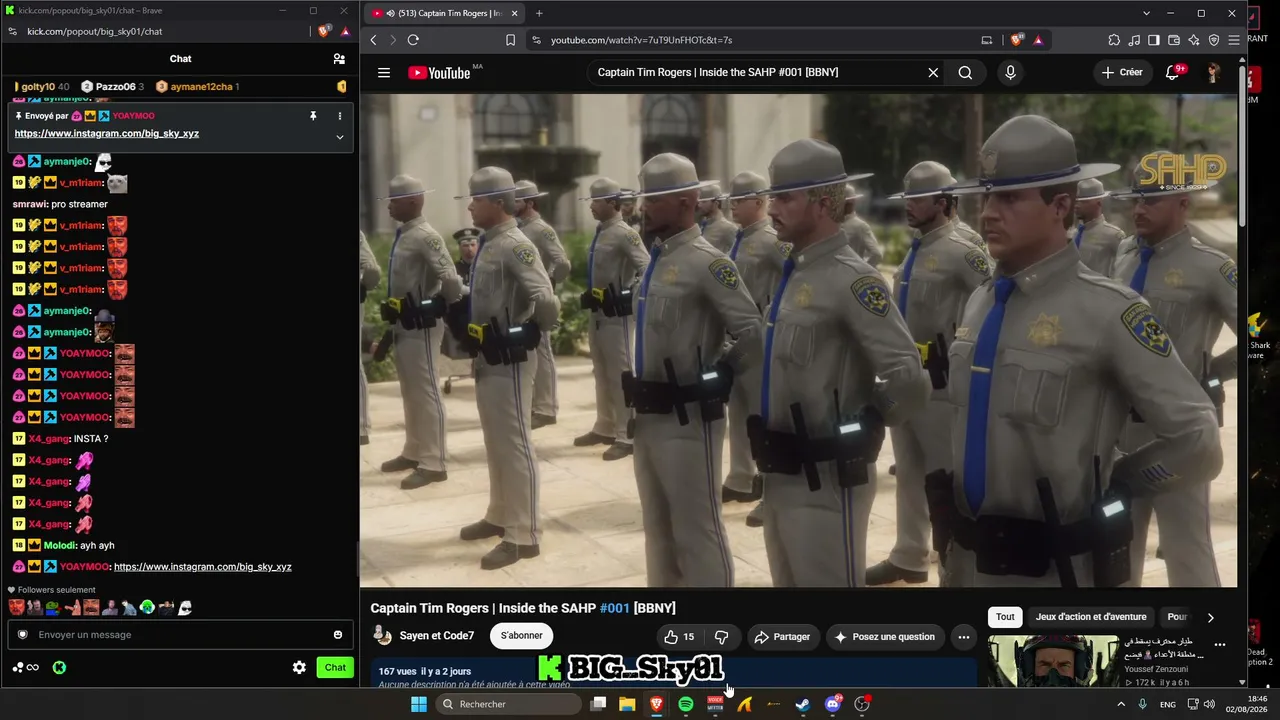Unpin the pinned chat message

tap(313, 116)
